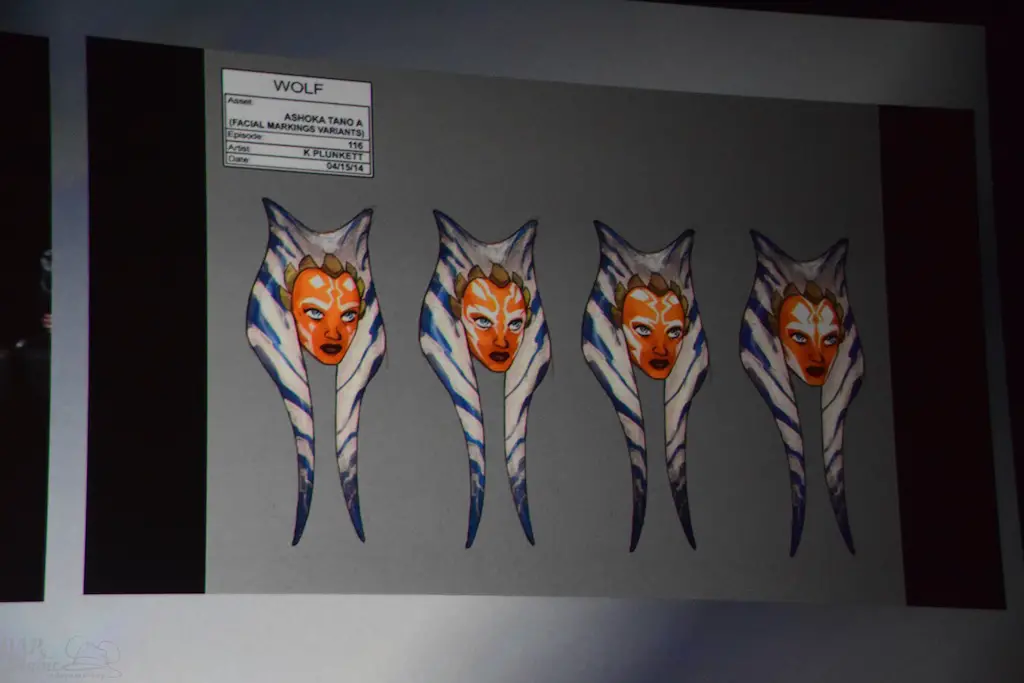Click the date 04/15/14 in the label
Screen dimensions: 1024x683
coord(347,166)
